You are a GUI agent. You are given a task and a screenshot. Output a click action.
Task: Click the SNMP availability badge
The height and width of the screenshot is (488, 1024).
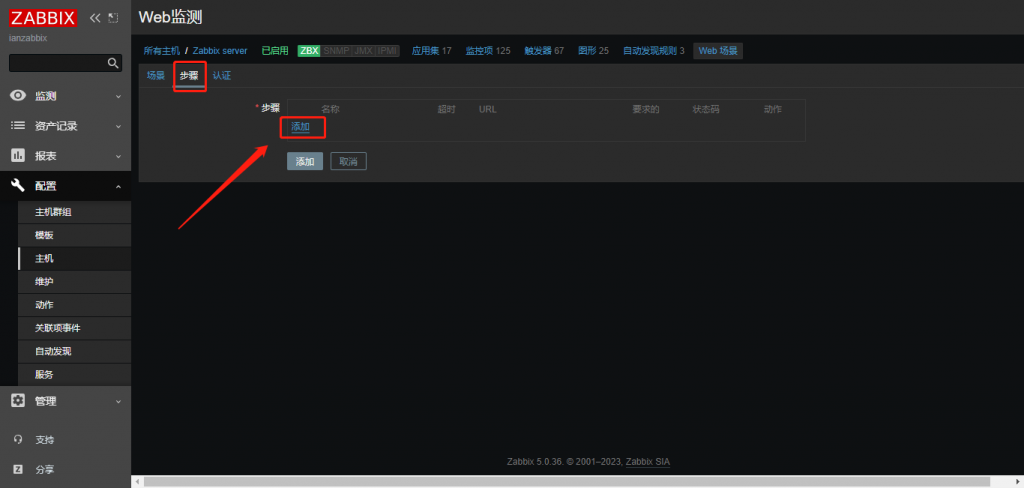336,50
